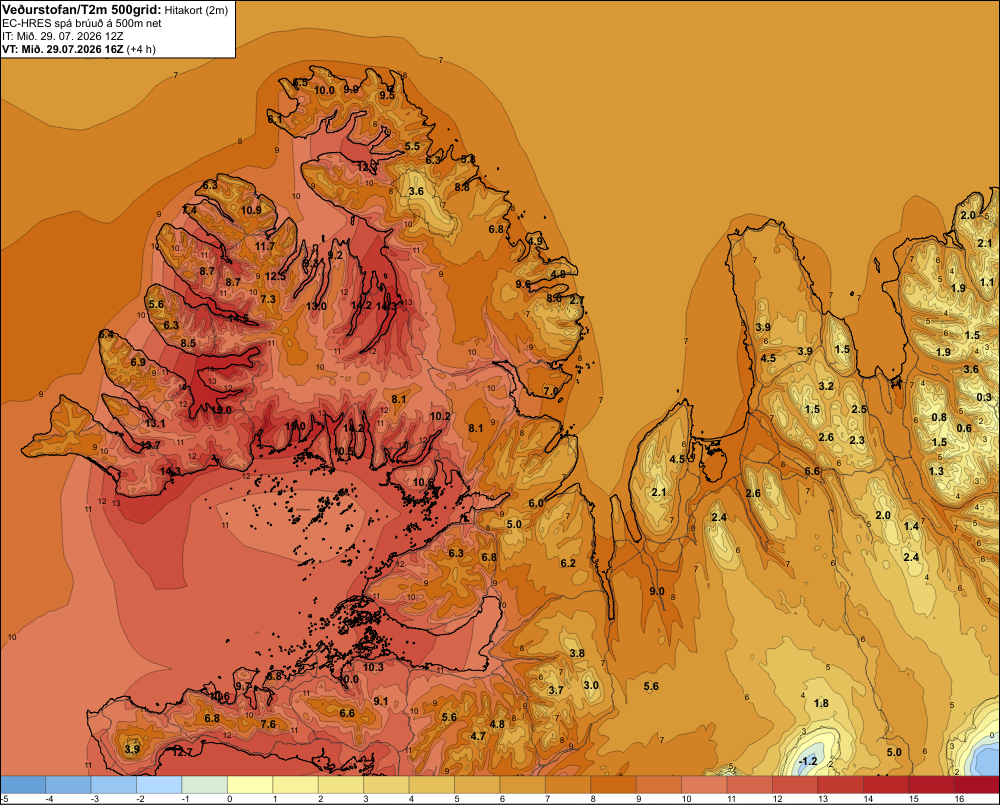Select the 10.2 temperature reading
The width and height of the screenshot is (1000, 805).
tap(440, 416)
